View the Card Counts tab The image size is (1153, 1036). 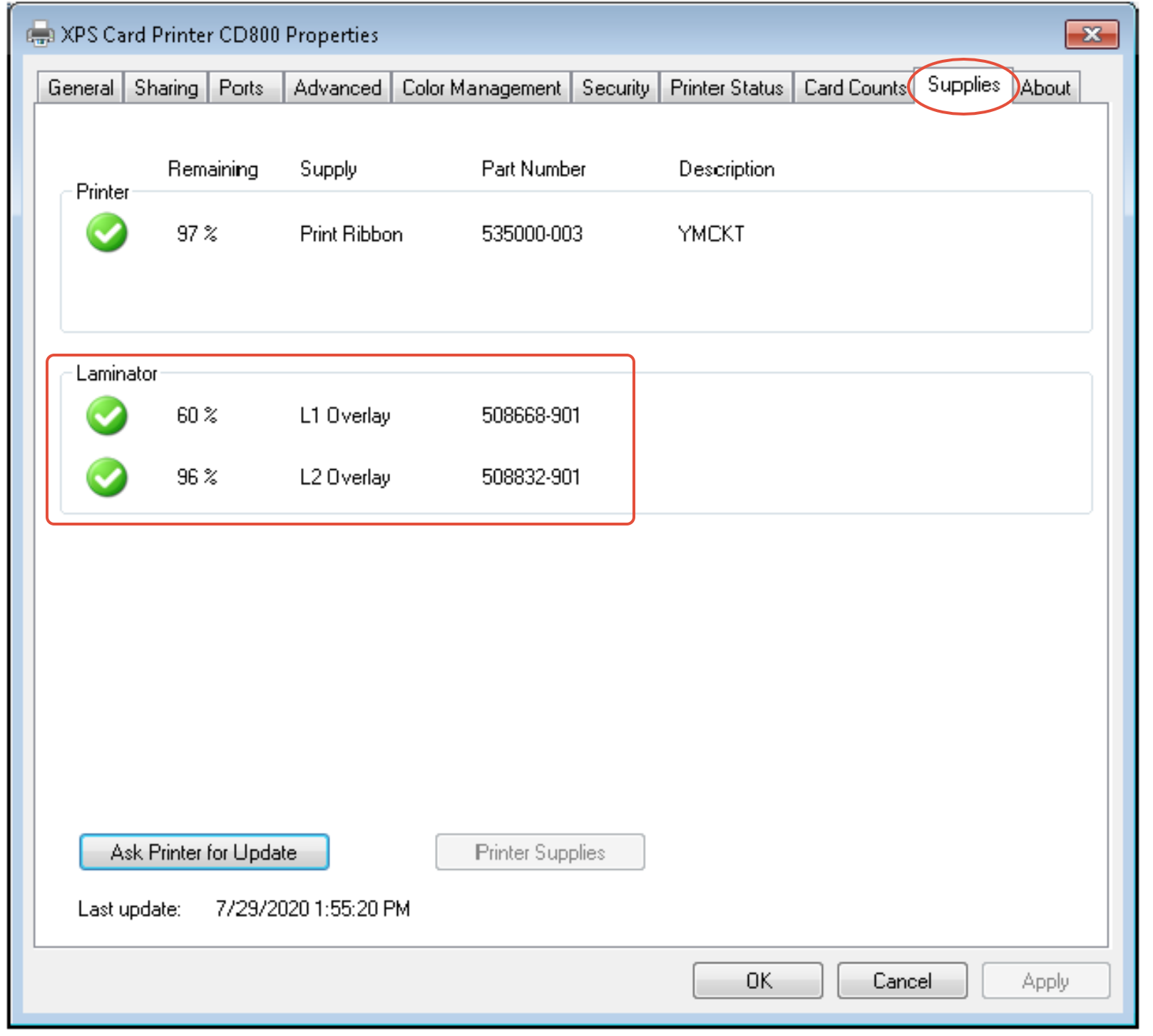tap(854, 88)
